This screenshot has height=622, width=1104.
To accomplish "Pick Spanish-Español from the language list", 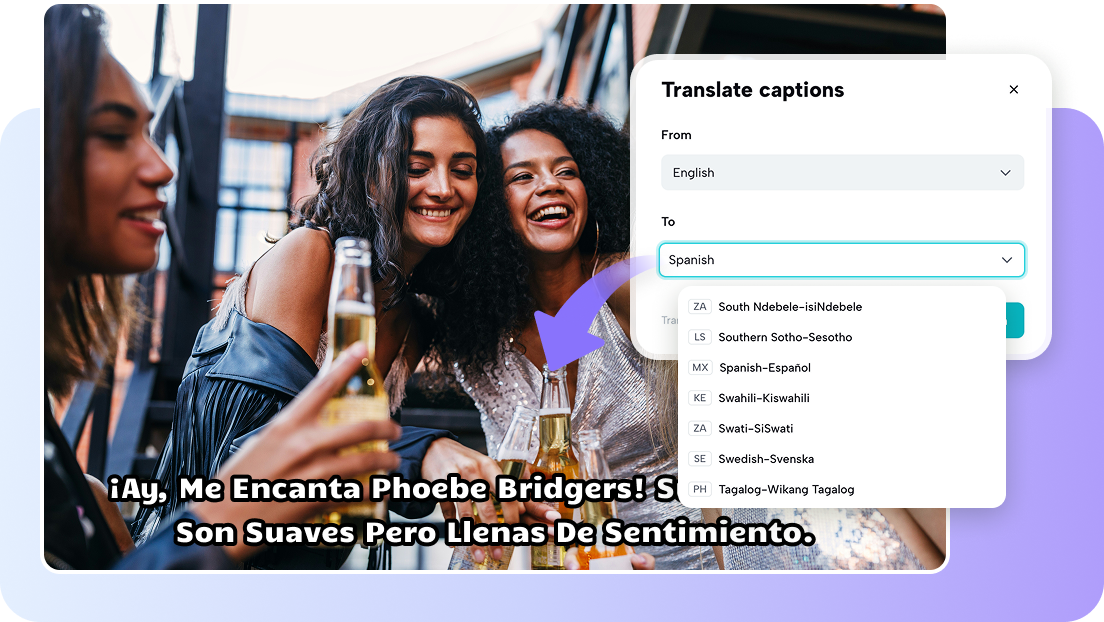I will (x=841, y=367).
